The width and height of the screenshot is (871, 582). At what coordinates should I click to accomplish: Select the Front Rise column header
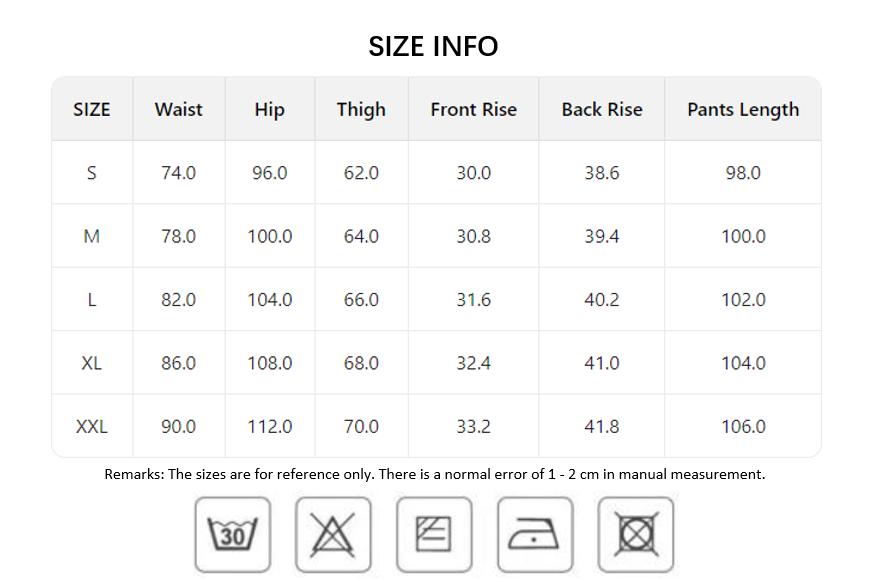point(473,109)
